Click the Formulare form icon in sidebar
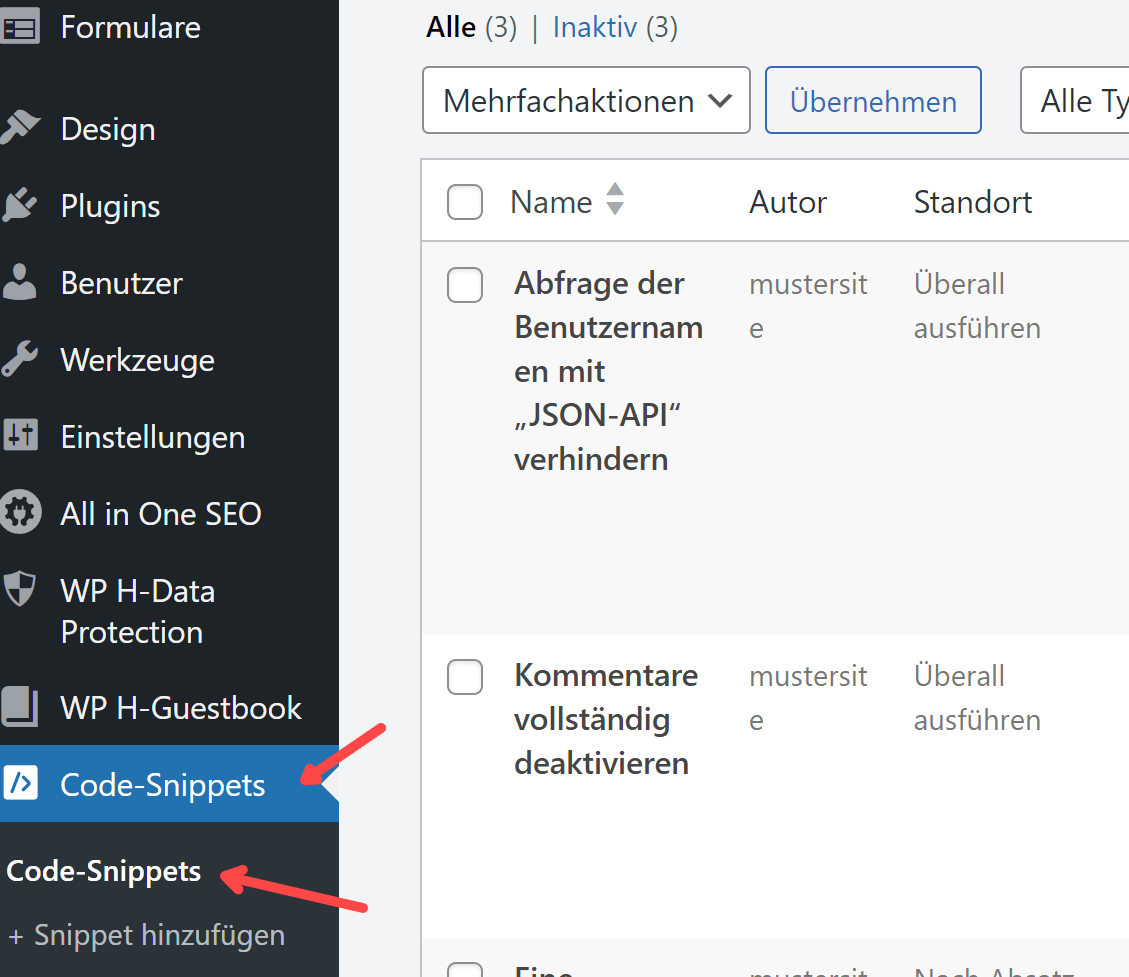This screenshot has height=977, width=1129. [20, 27]
